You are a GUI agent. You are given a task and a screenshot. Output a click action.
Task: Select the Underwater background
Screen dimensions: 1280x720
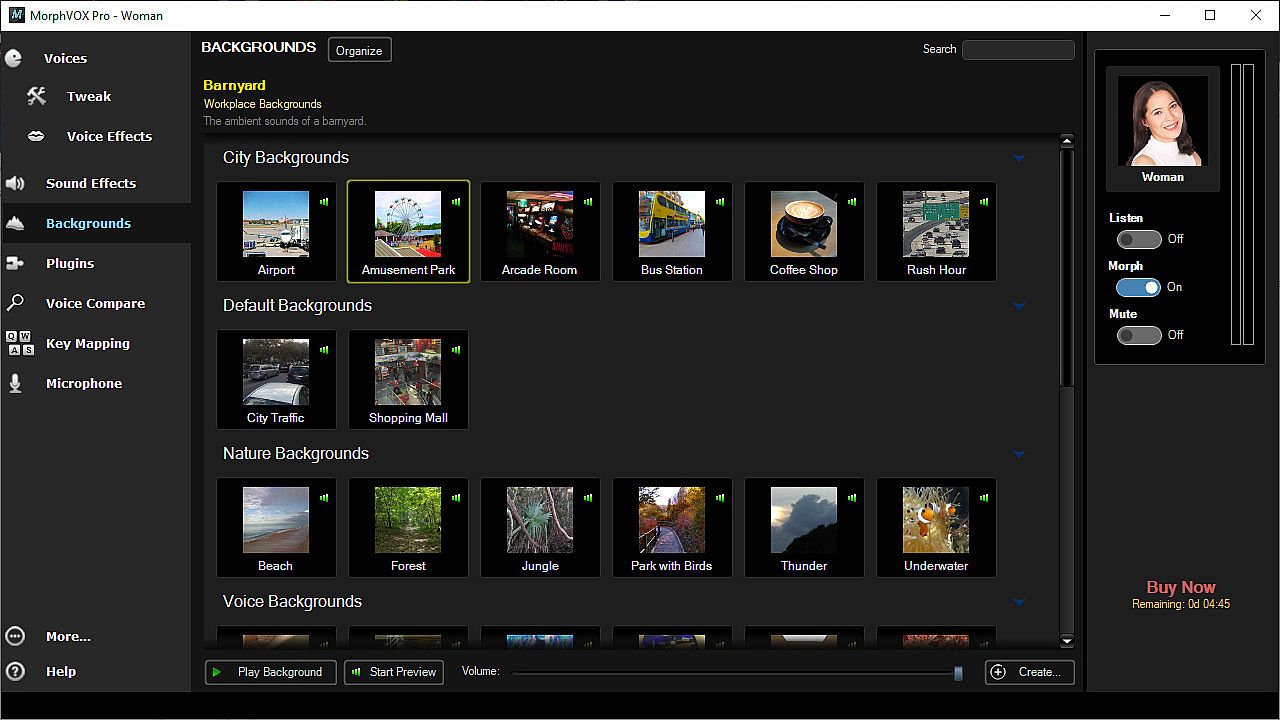(x=936, y=527)
